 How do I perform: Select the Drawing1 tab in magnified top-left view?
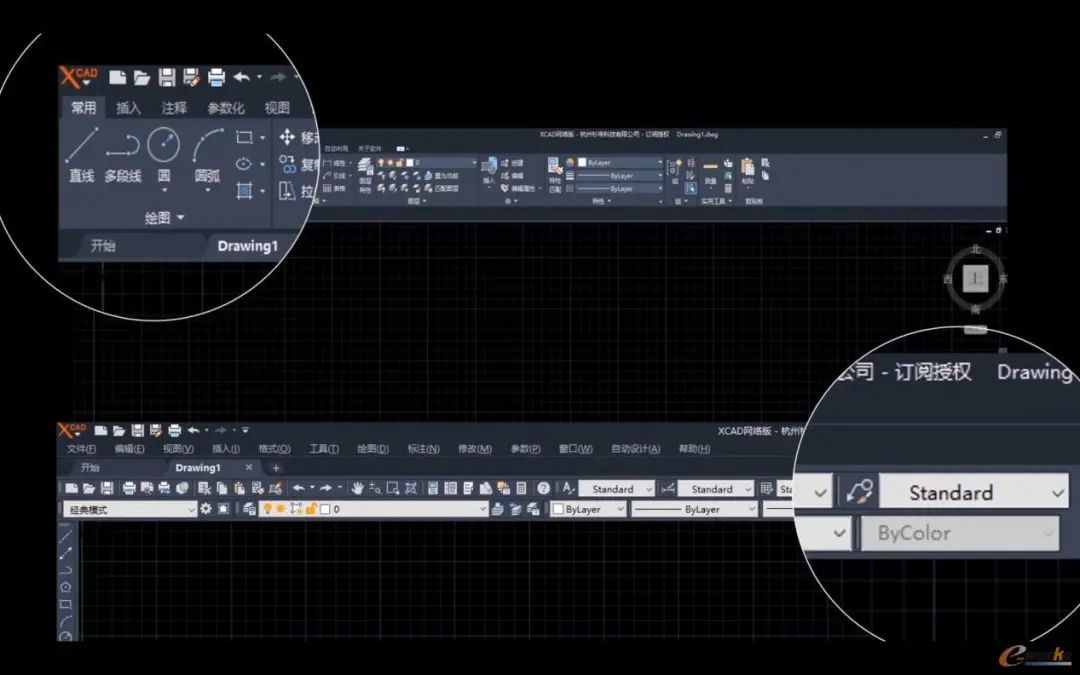click(247, 246)
